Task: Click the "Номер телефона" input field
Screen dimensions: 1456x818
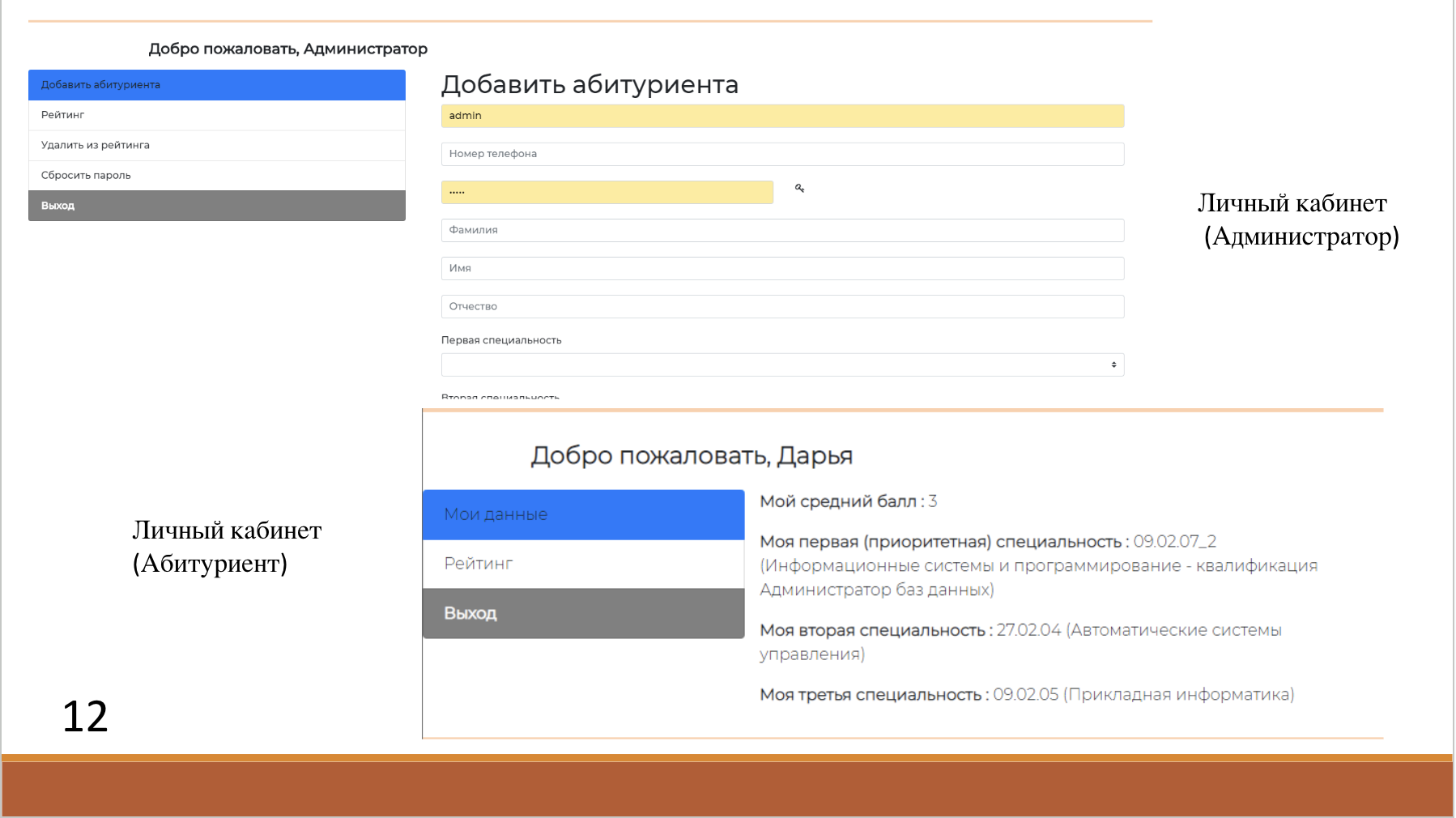Action: pyautogui.click(x=781, y=154)
